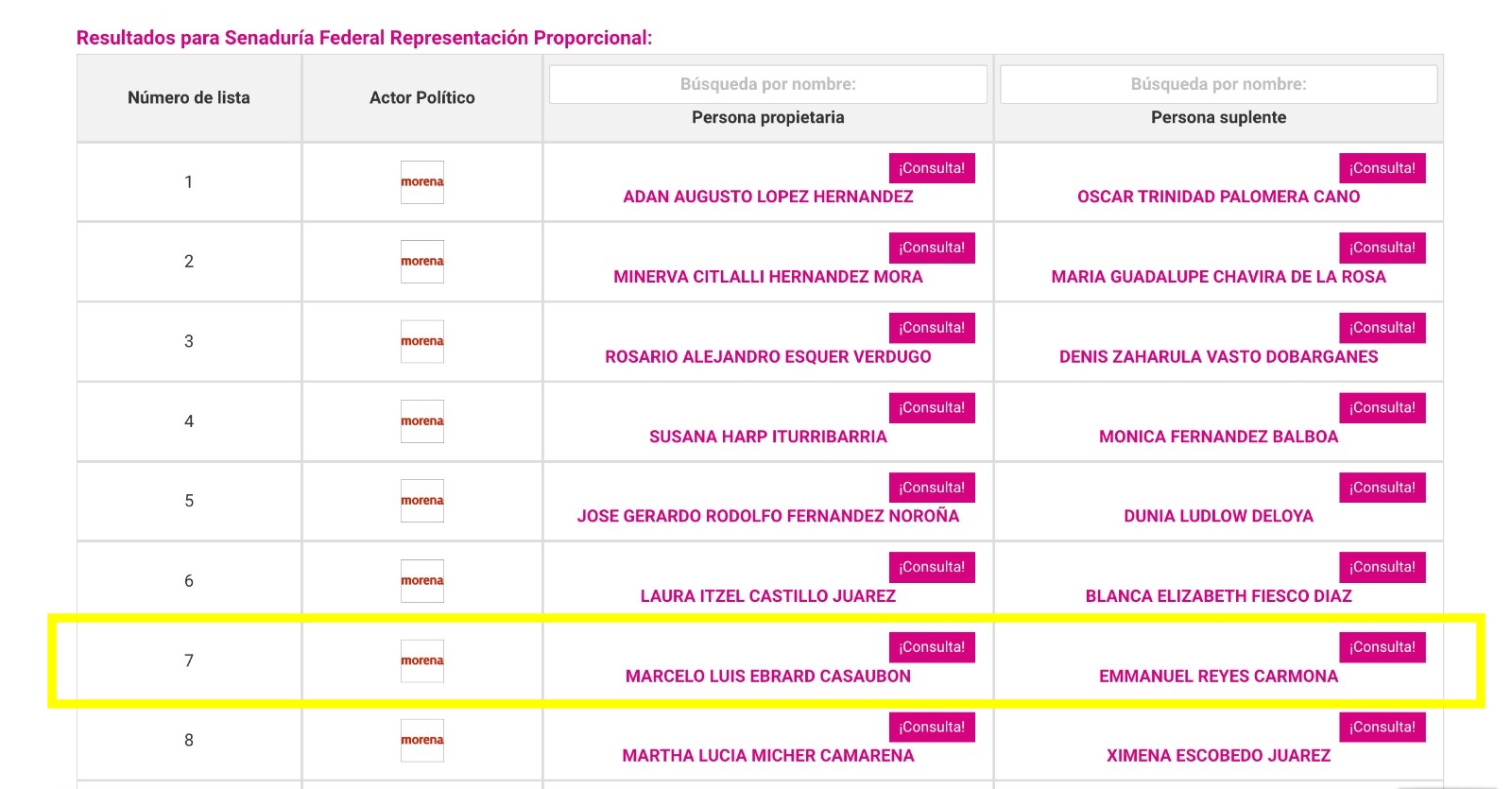
Task: Click the morena logo in row 6
Action: point(421,580)
